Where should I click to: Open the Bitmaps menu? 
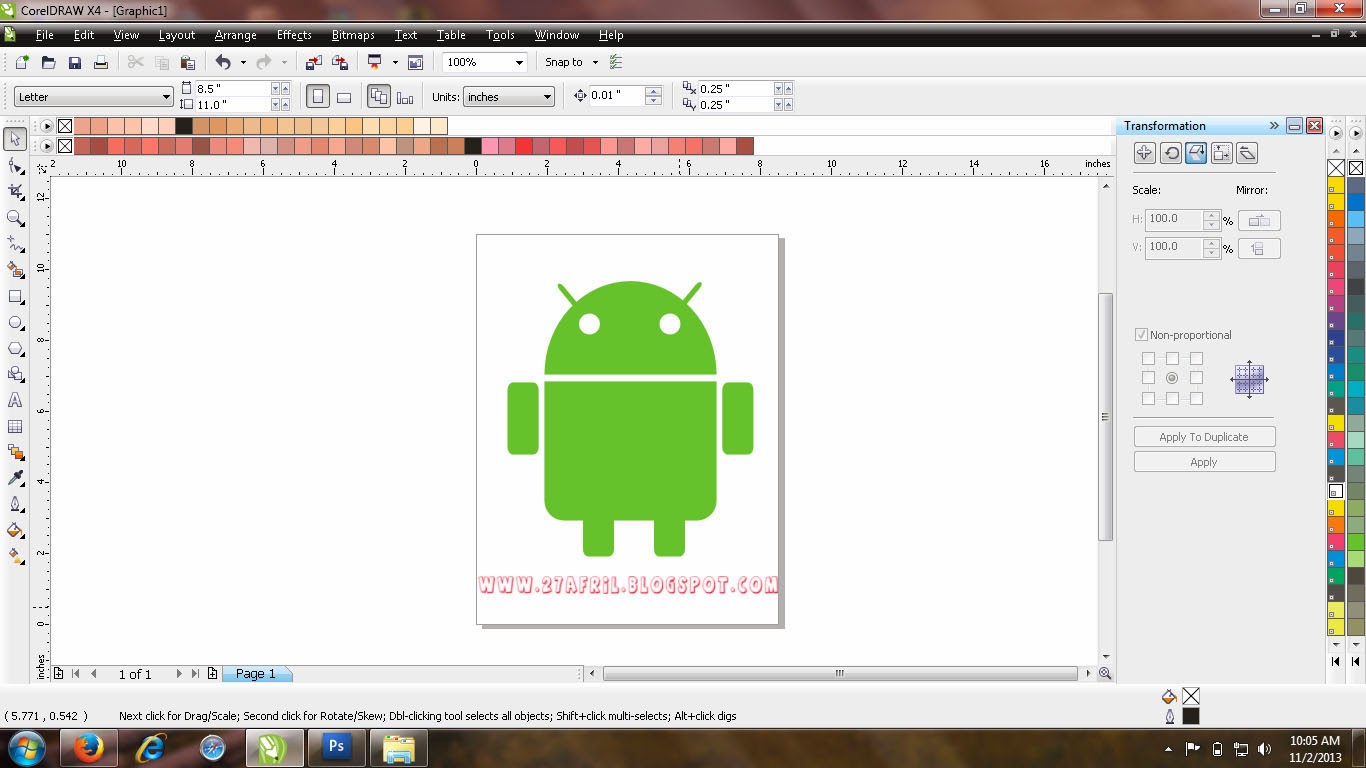[x=352, y=35]
